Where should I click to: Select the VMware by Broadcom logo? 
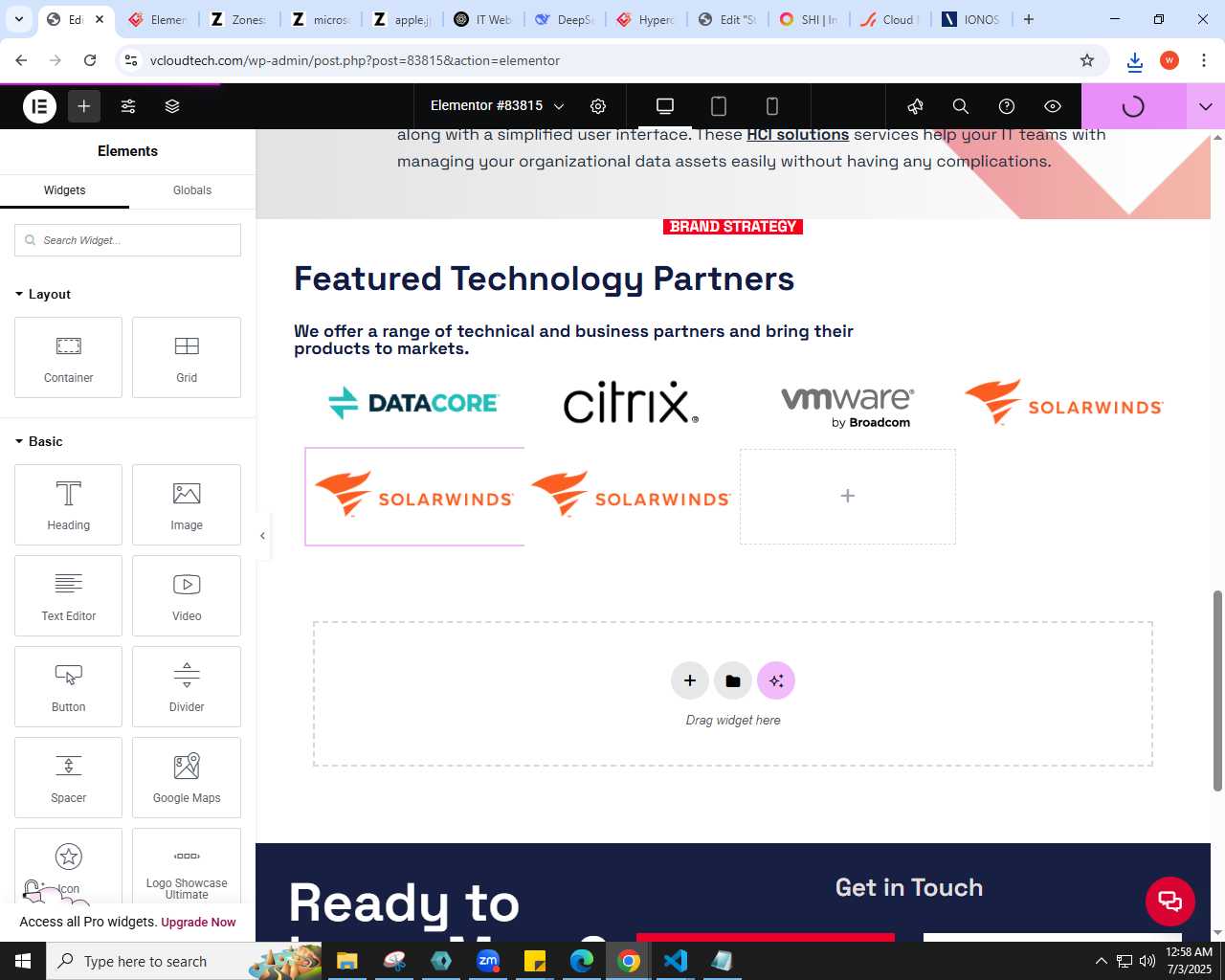tap(848, 407)
